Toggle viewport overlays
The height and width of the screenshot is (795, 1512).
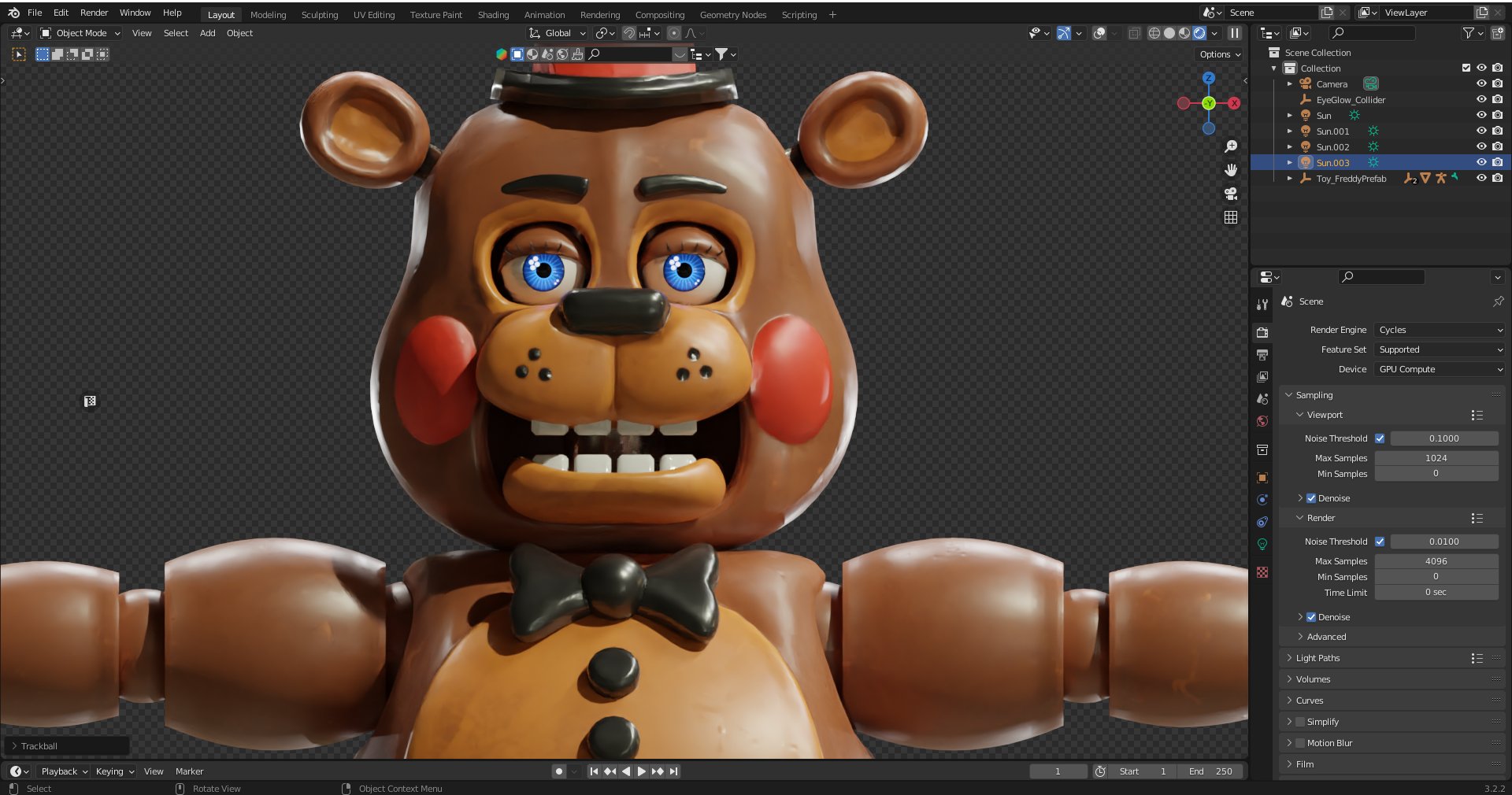pos(1099,33)
